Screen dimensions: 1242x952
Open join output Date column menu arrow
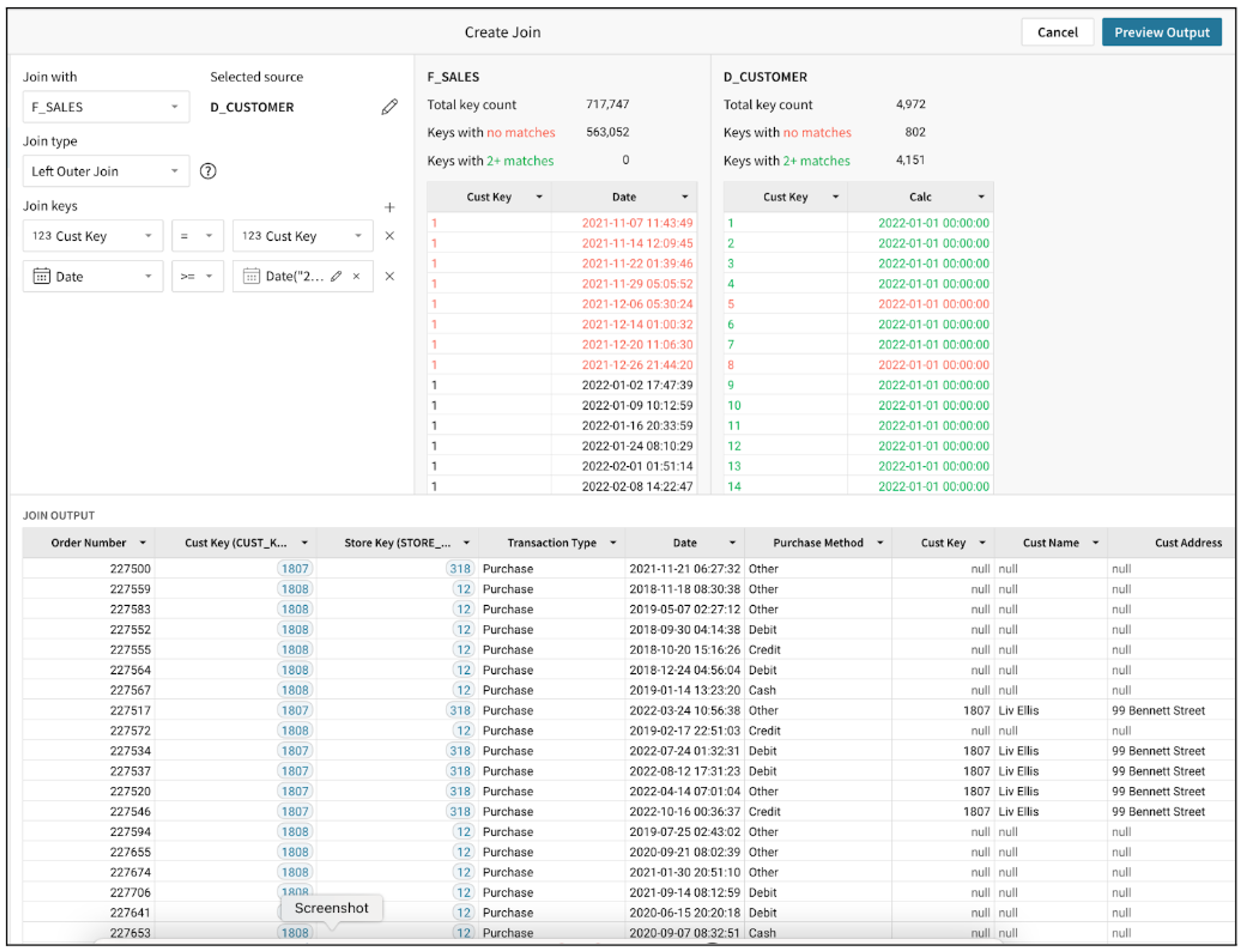[732, 543]
